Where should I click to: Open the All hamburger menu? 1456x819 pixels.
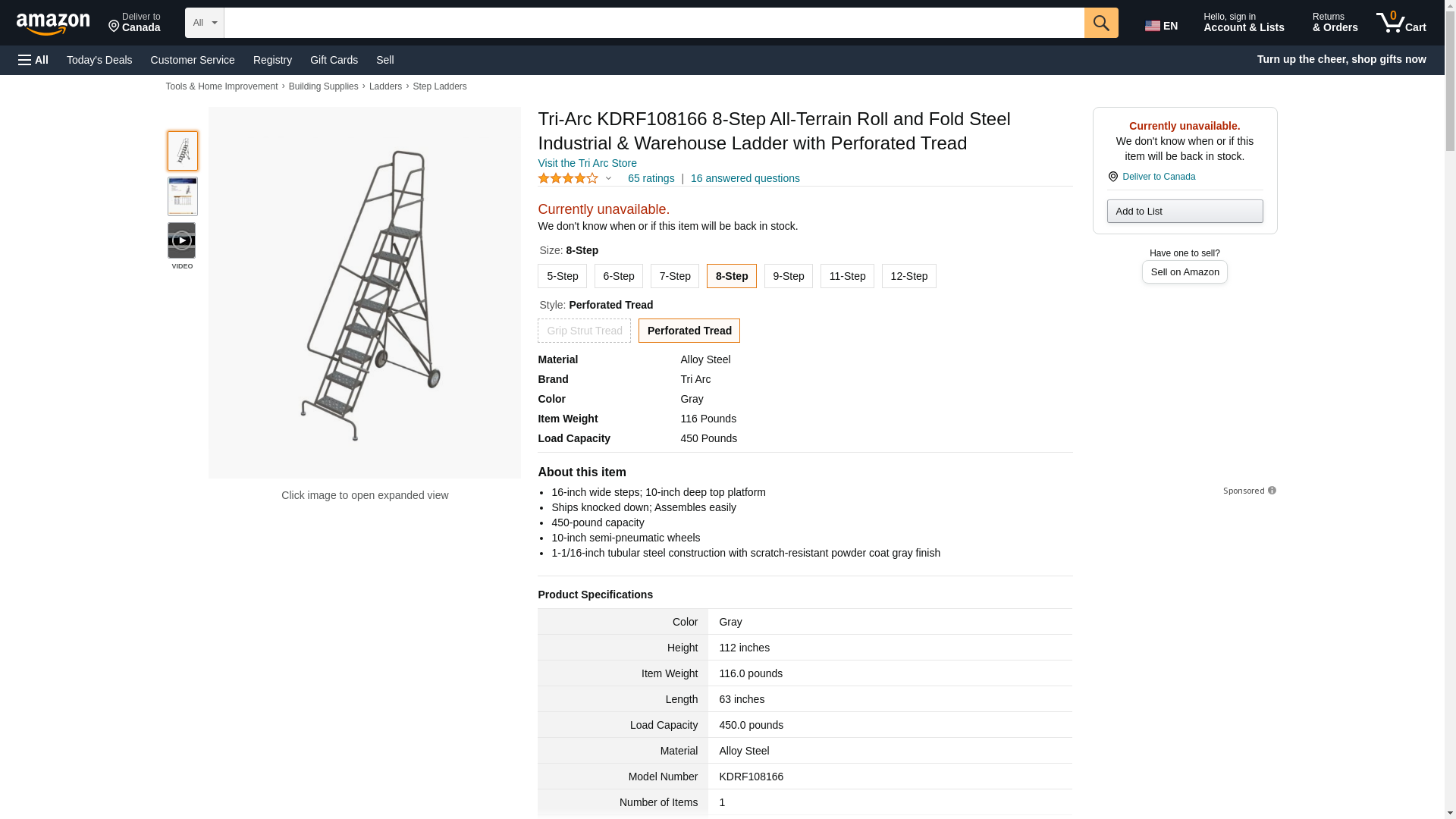(33, 60)
